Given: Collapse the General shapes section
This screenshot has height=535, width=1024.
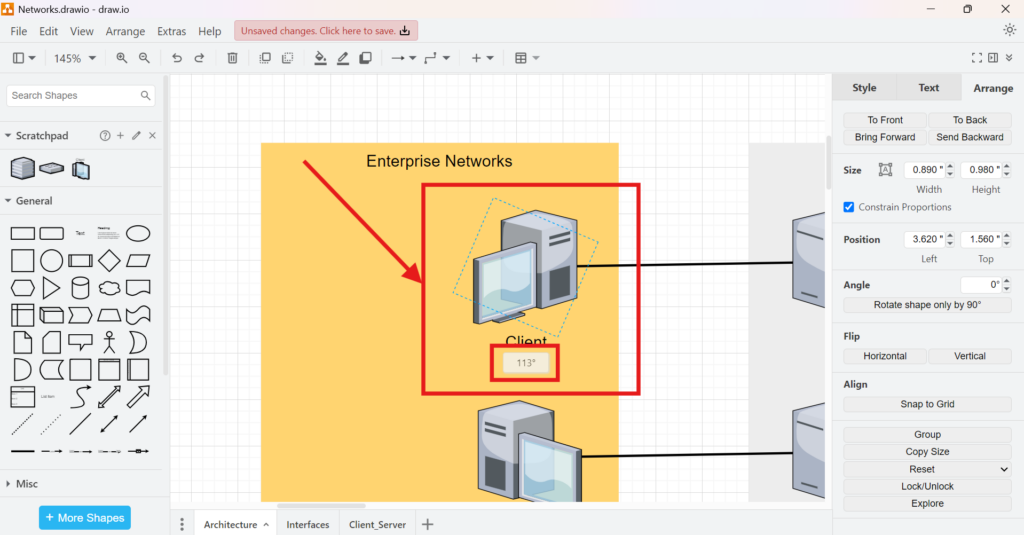Looking at the screenshot, I should coord(8,201).
